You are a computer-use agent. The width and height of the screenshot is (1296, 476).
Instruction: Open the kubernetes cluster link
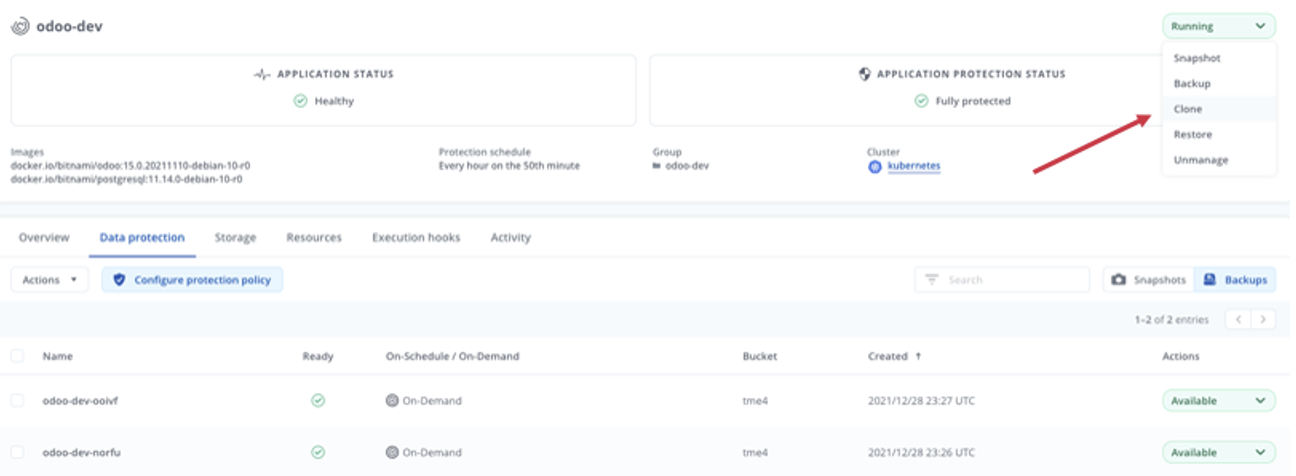coord(914,166)
